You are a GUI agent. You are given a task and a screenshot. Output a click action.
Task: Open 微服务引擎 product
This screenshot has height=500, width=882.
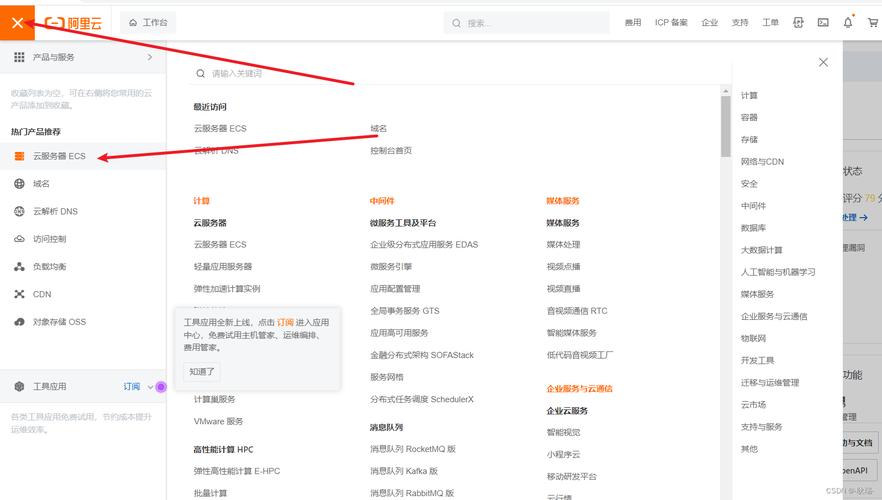pyautogui.click(x=391, y=266)
